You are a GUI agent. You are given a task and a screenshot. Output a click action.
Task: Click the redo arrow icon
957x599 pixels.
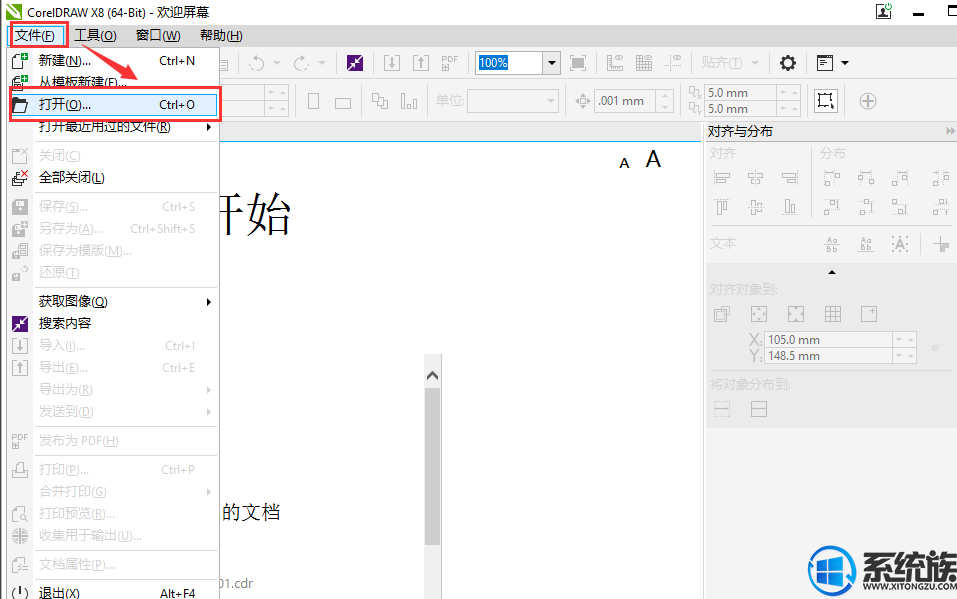point(301,63)
